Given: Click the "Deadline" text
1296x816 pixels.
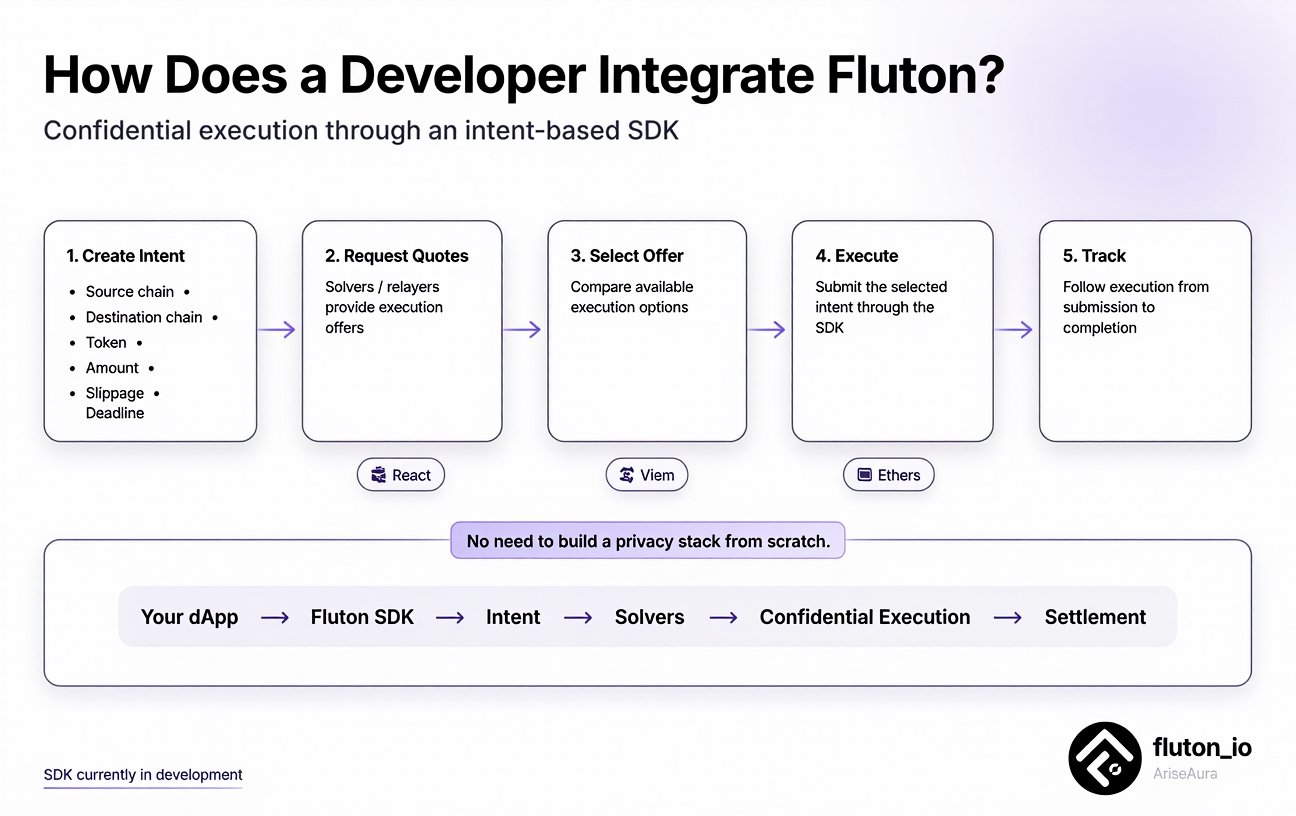Looking at the screenshot, I should click(x=115, y=413).
